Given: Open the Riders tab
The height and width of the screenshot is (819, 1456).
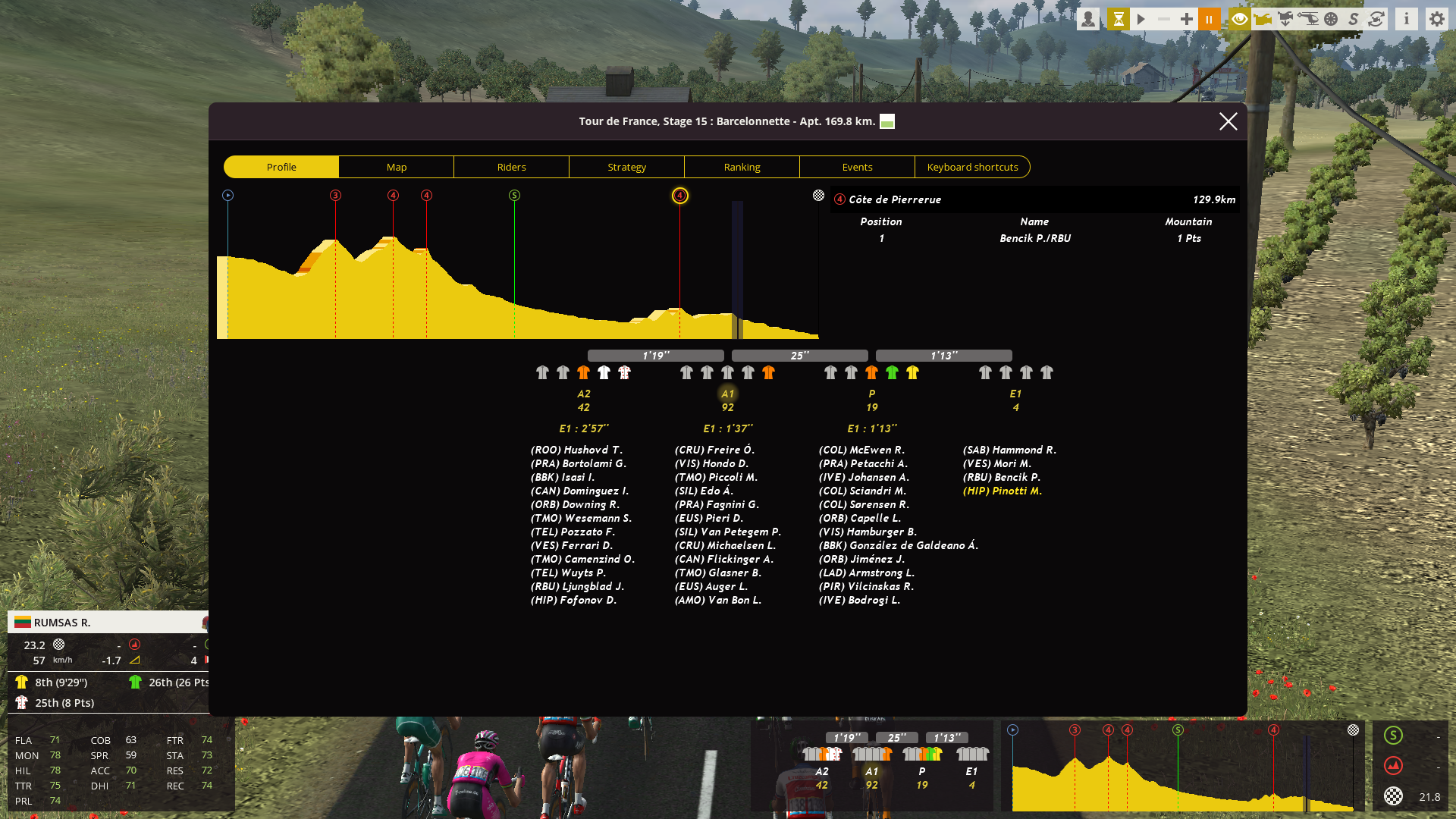Looking at the screenshot, I should tap(512, 167).
